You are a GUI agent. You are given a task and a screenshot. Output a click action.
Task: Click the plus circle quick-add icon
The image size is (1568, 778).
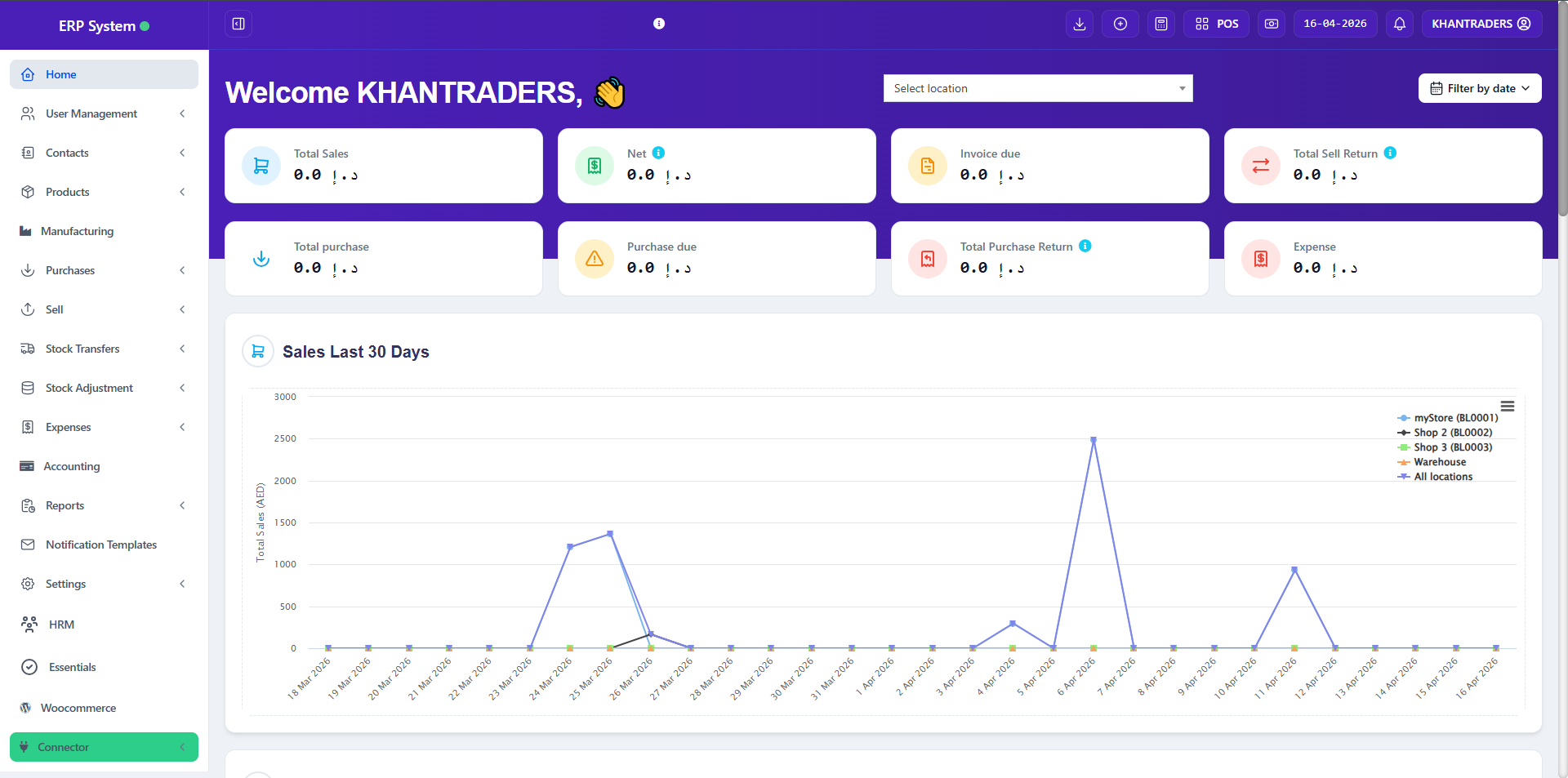tap(1120, 24)
